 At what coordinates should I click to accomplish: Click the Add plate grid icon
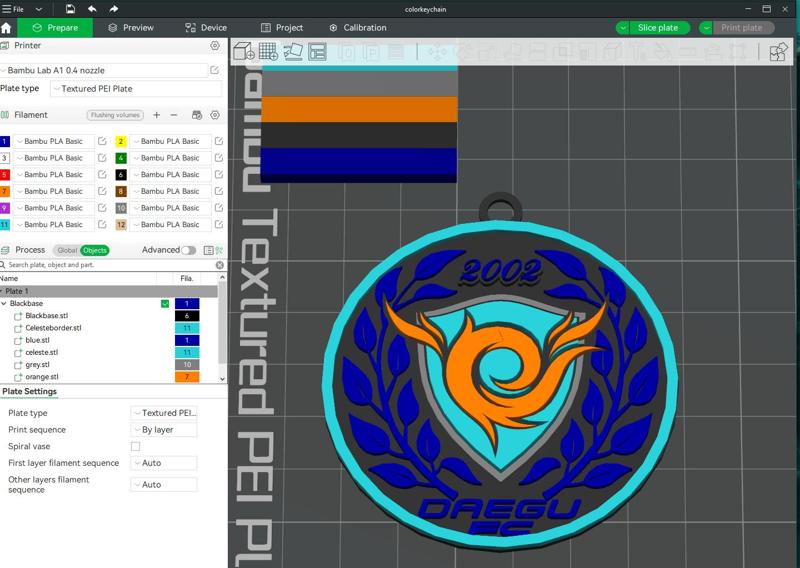(x=268, y=52)
